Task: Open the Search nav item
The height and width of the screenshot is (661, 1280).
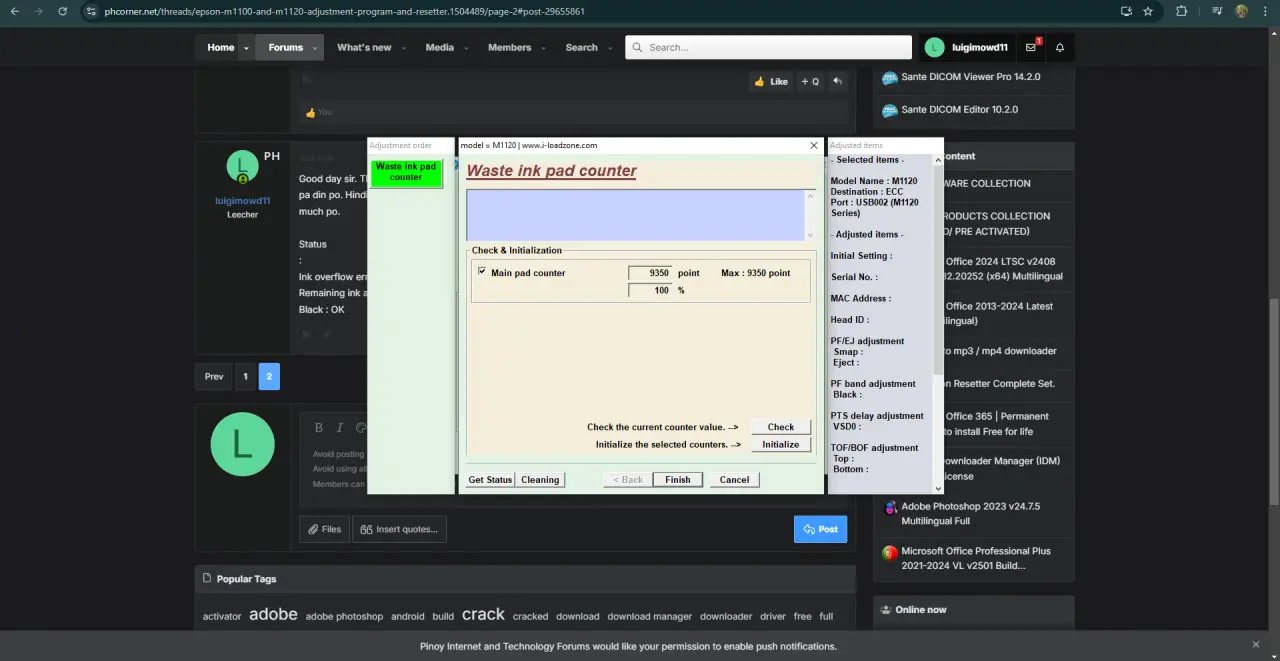Action: tap(581, 47)
